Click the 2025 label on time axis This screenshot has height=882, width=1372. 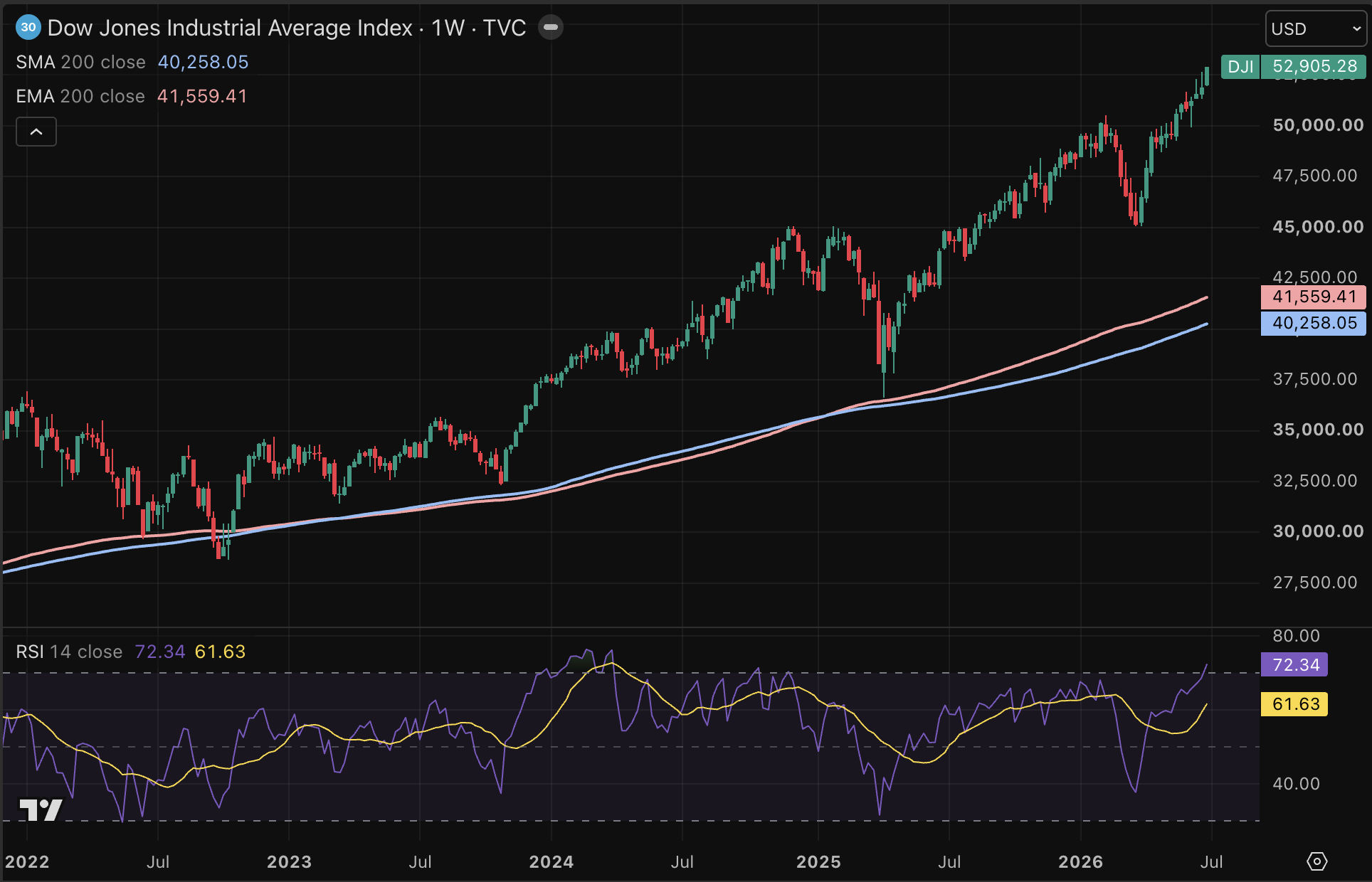point(818,862)
